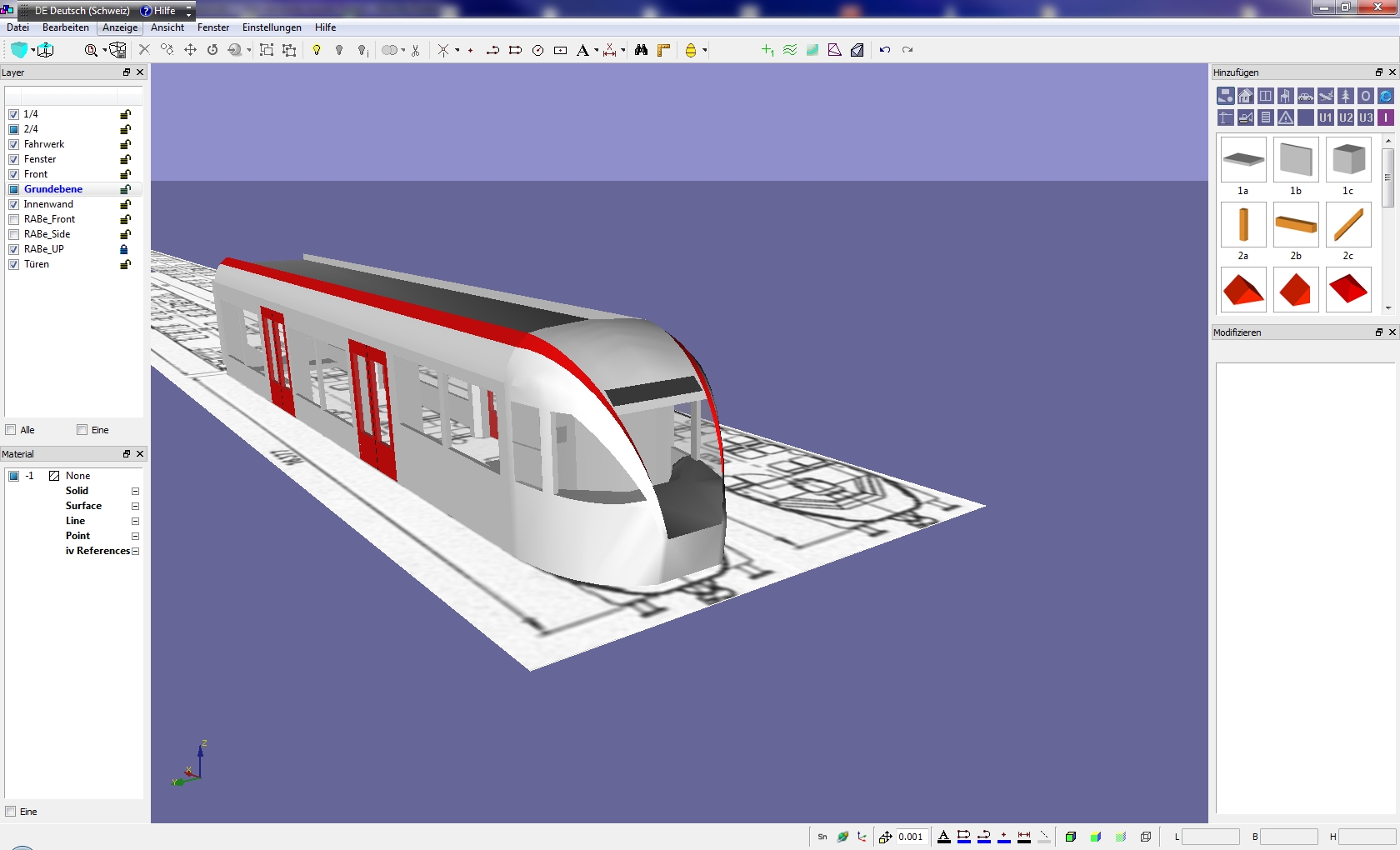
Task: Check the Alle checkbox in Layer panel
Action: pyautogui.click(x=11, y=430)
